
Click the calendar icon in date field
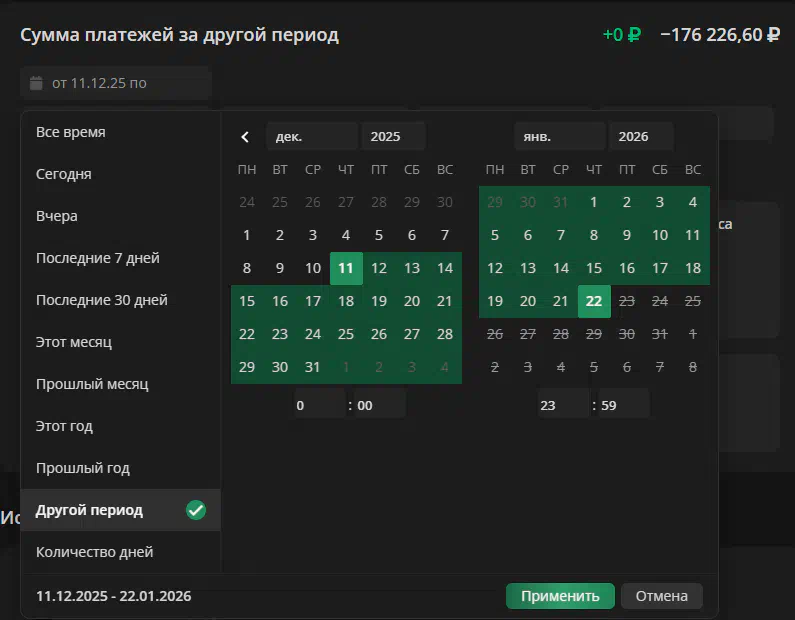point(37,83)
